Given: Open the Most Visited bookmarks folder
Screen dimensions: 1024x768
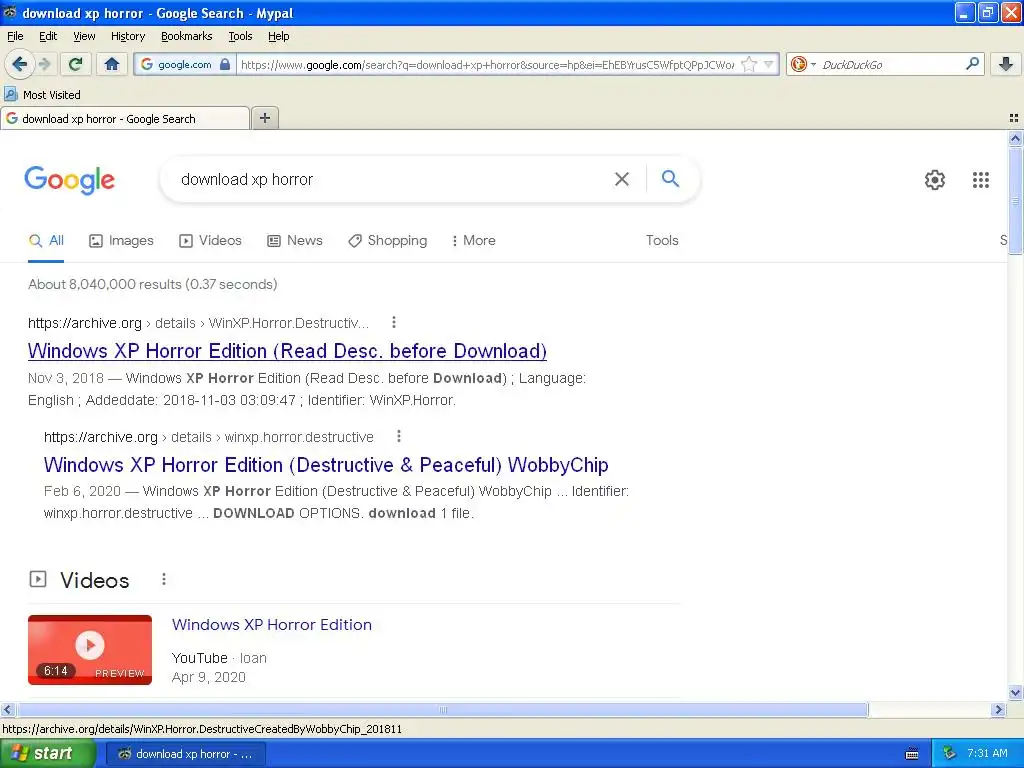Looking at the screenshot, I should [x=42, y=95].
